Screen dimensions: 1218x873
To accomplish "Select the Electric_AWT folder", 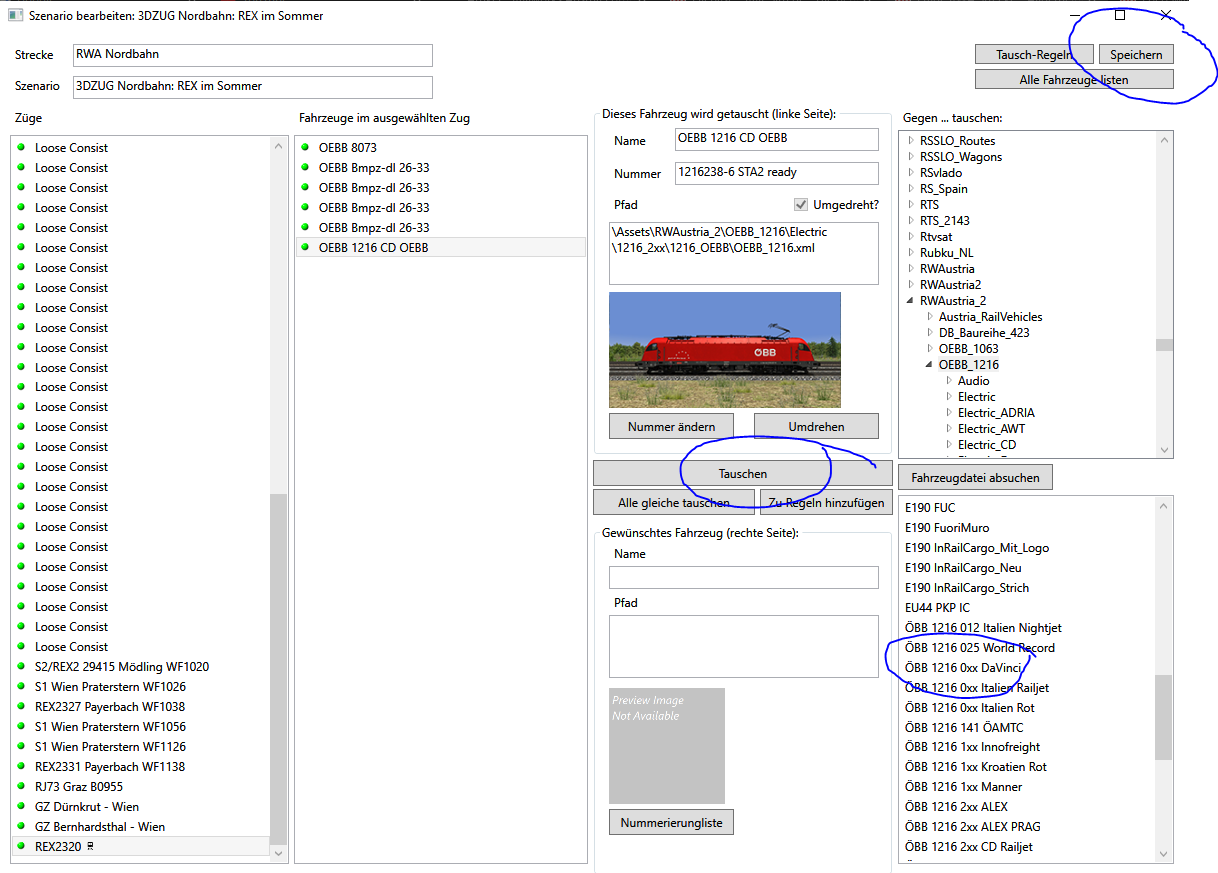I will 991,429.
